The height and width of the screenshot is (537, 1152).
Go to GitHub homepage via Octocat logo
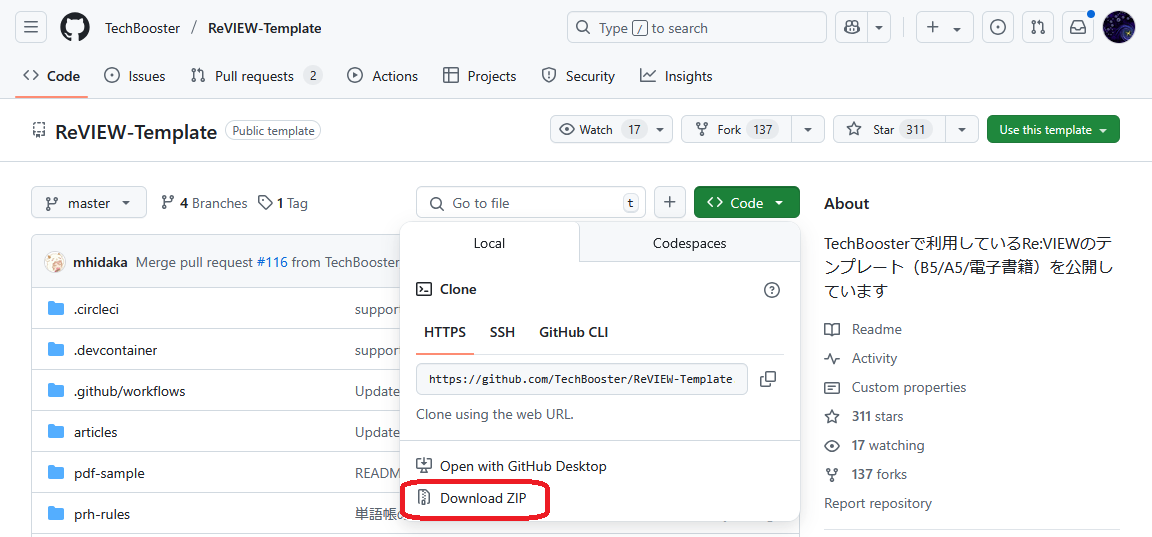[75, 28]
